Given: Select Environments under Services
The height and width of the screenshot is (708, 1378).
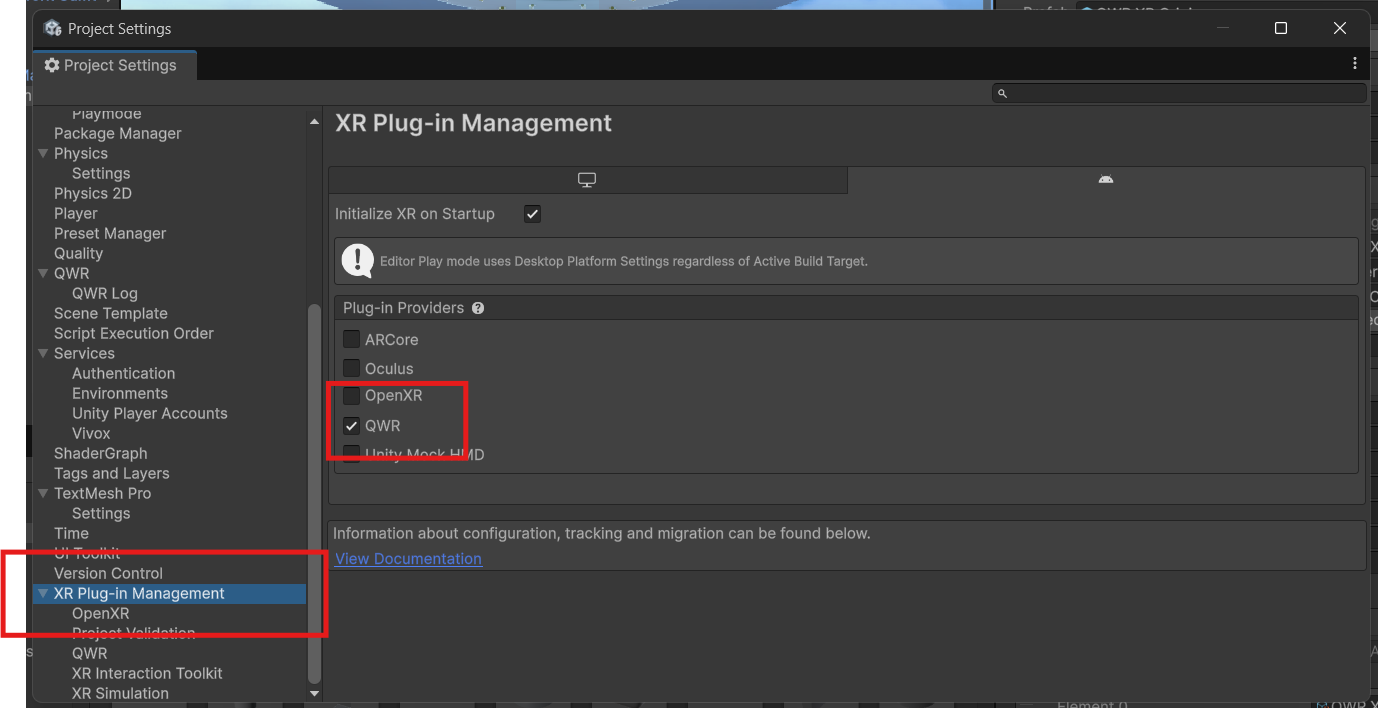Looking at the screenshot, I should click(120, 393).
